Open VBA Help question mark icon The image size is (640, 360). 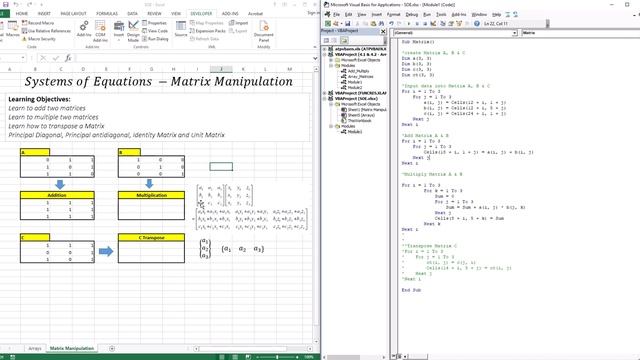(477, 24)
